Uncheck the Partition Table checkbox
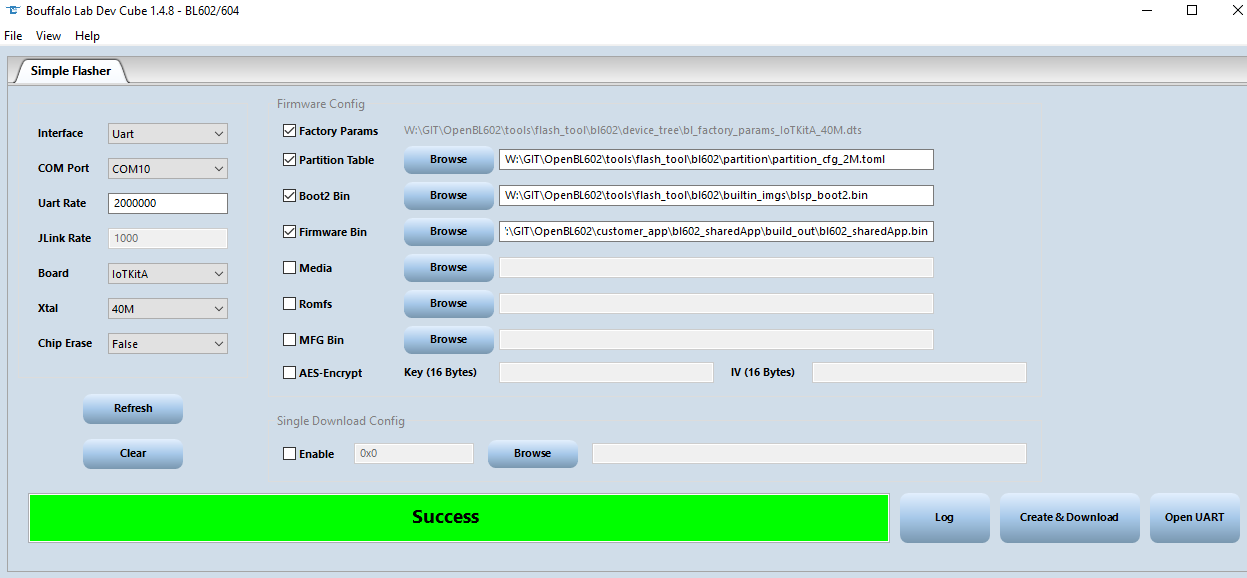Image resolution: width=1247 pixels, height=578 pixels. 290,160
